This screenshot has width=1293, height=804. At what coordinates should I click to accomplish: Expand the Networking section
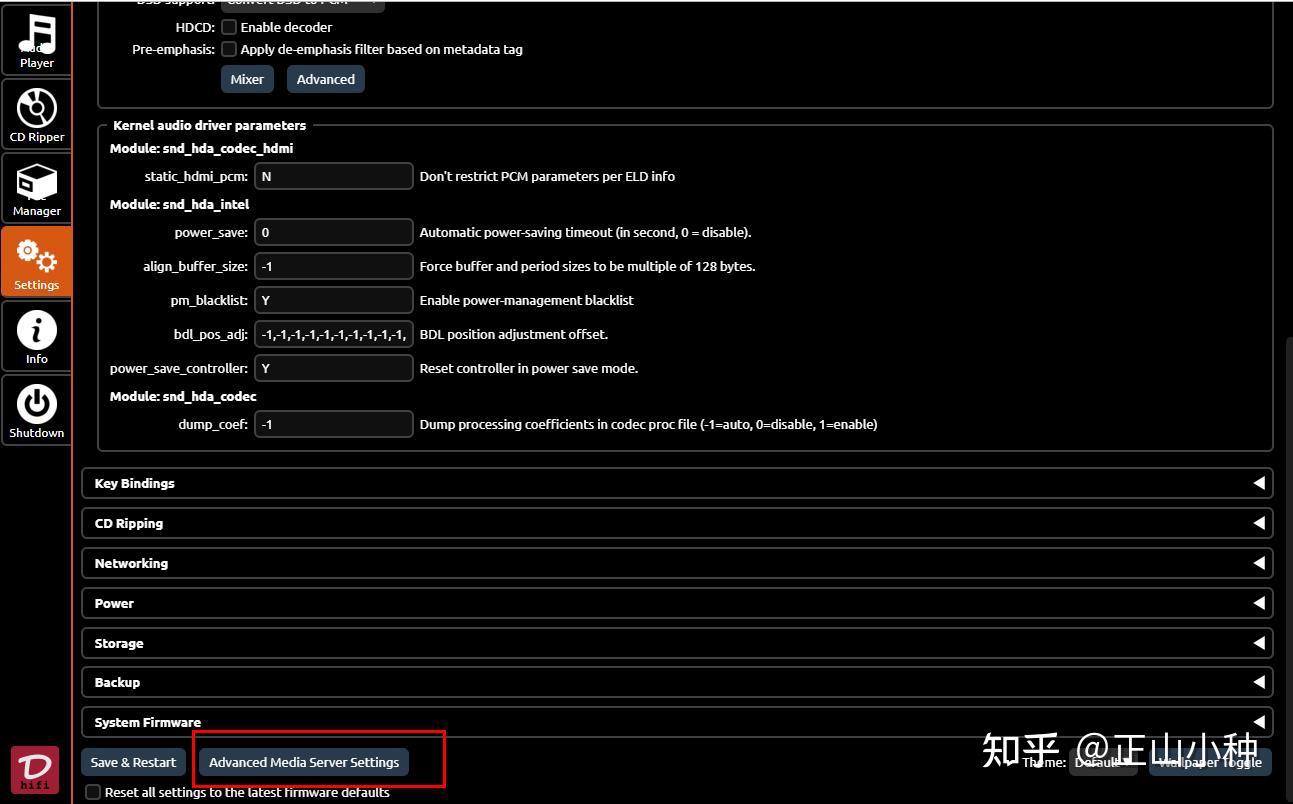click(676, 563)
